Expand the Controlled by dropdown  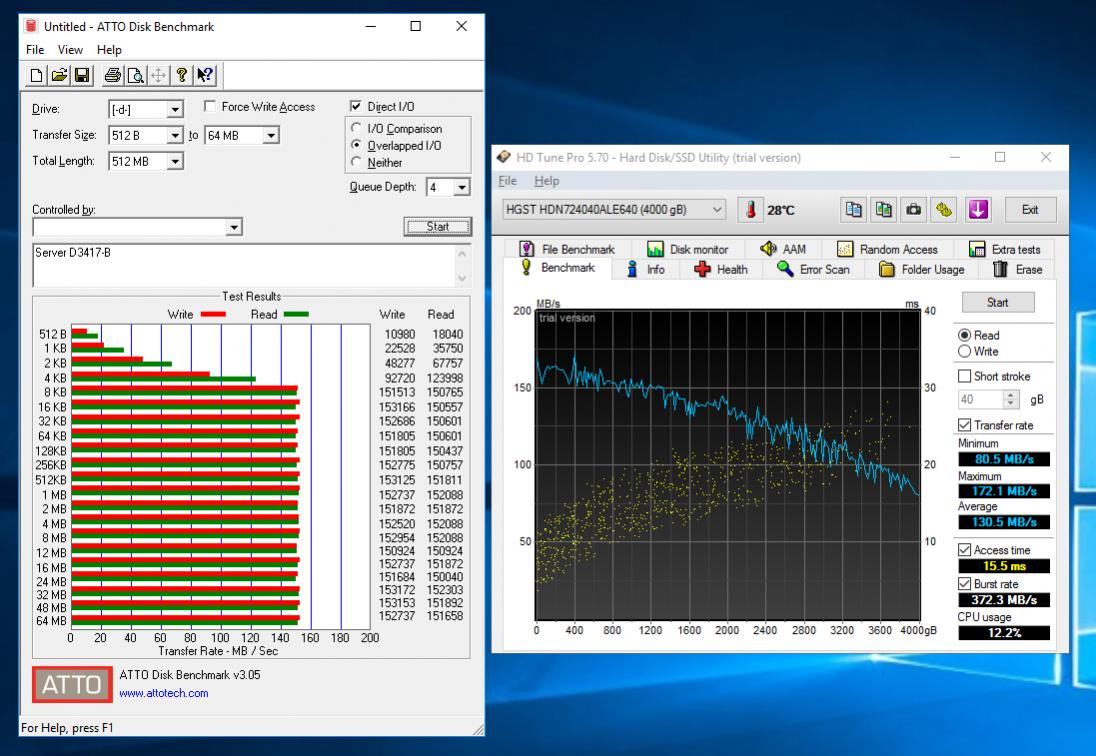[138, 226]
